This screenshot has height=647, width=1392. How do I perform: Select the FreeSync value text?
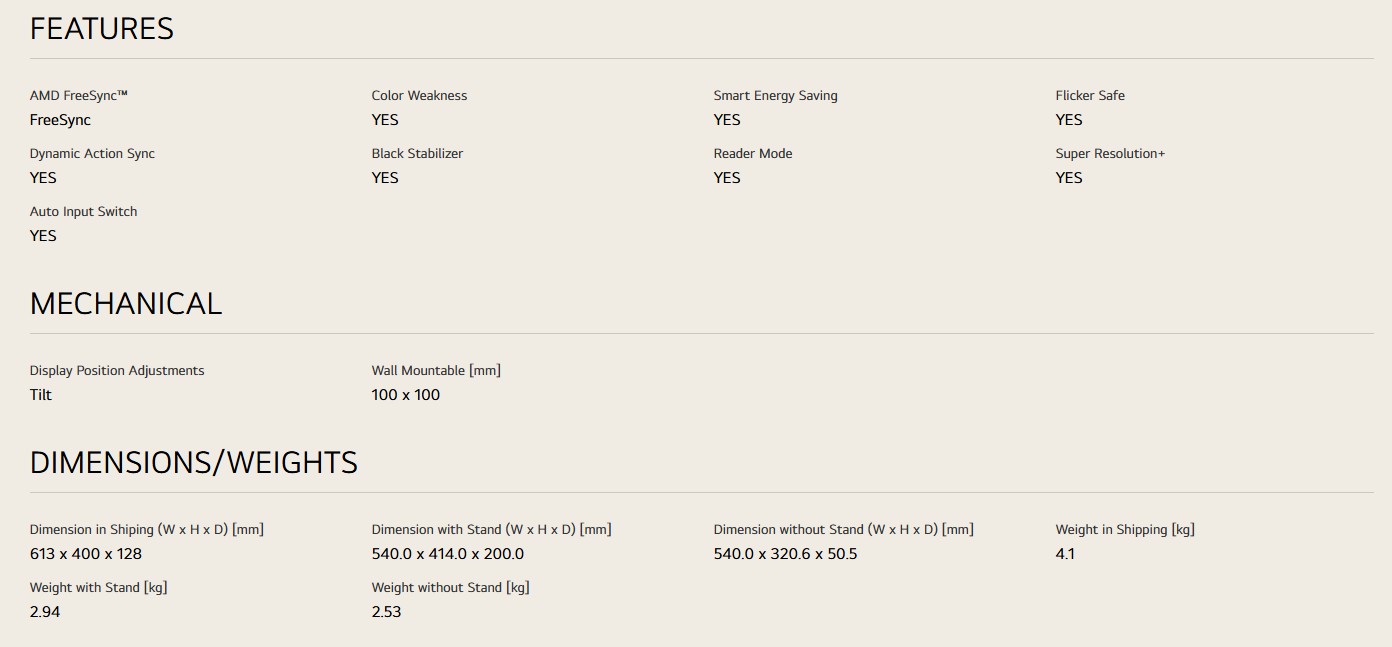(60, 120)
